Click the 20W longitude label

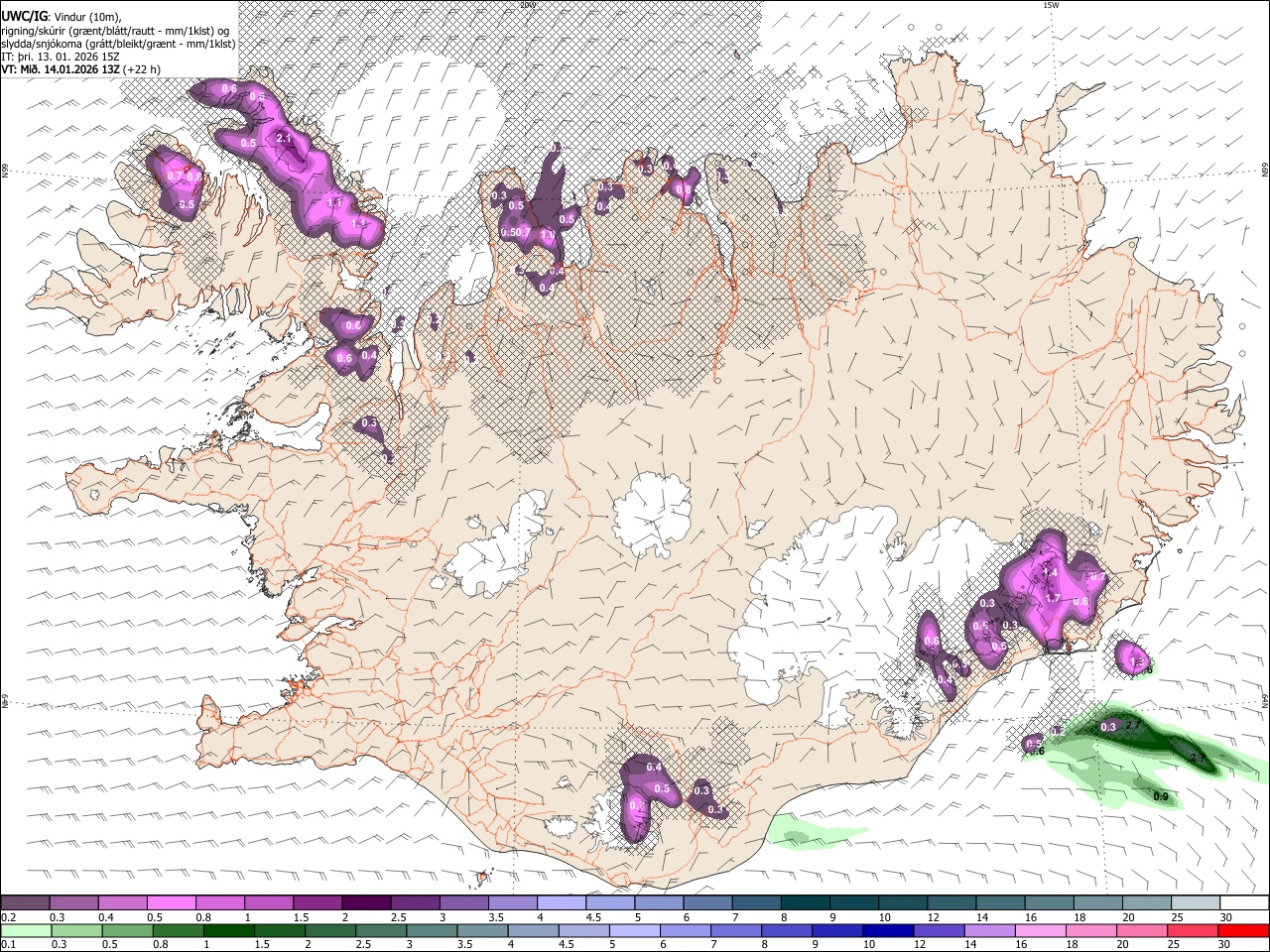coord(528,5)
